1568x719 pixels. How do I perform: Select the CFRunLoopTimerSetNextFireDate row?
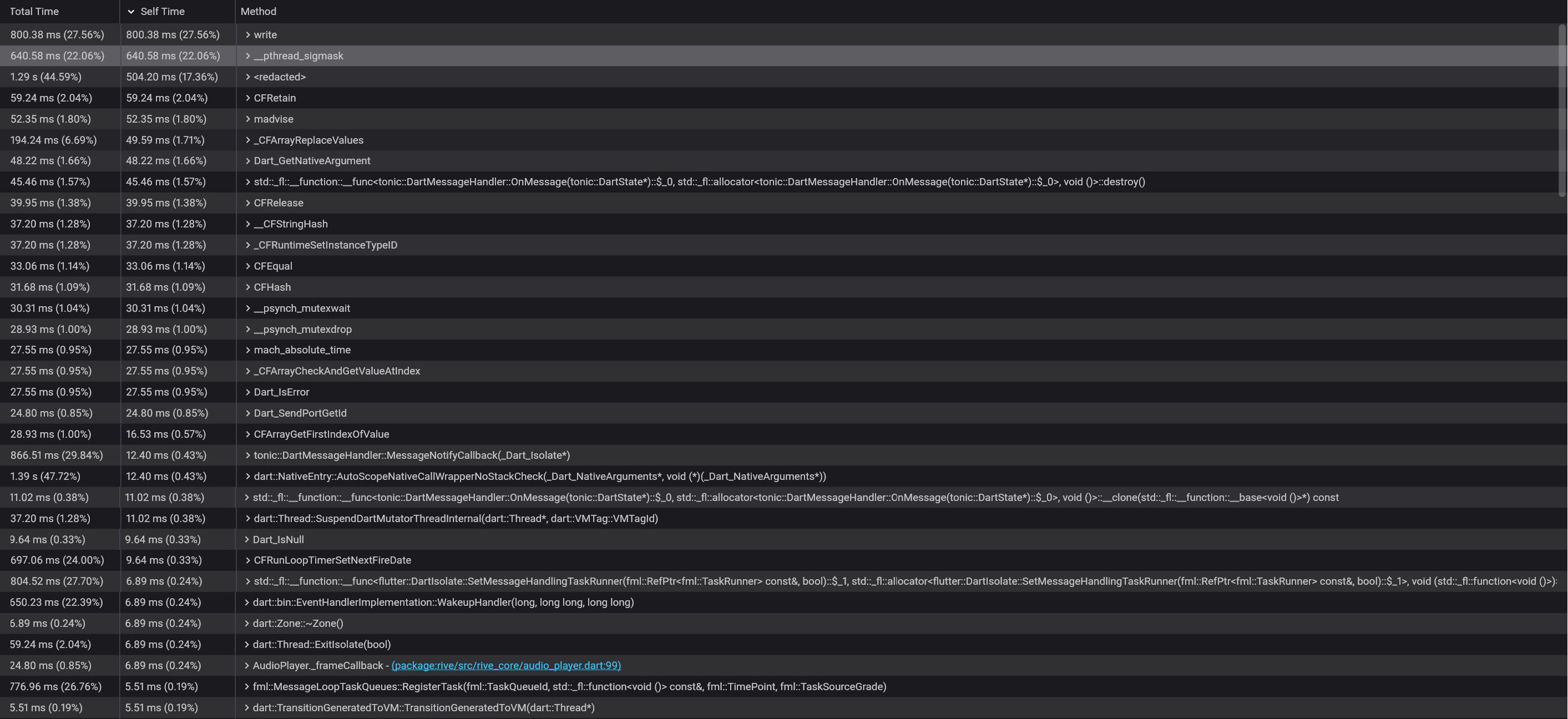click(x=332, y=560)
